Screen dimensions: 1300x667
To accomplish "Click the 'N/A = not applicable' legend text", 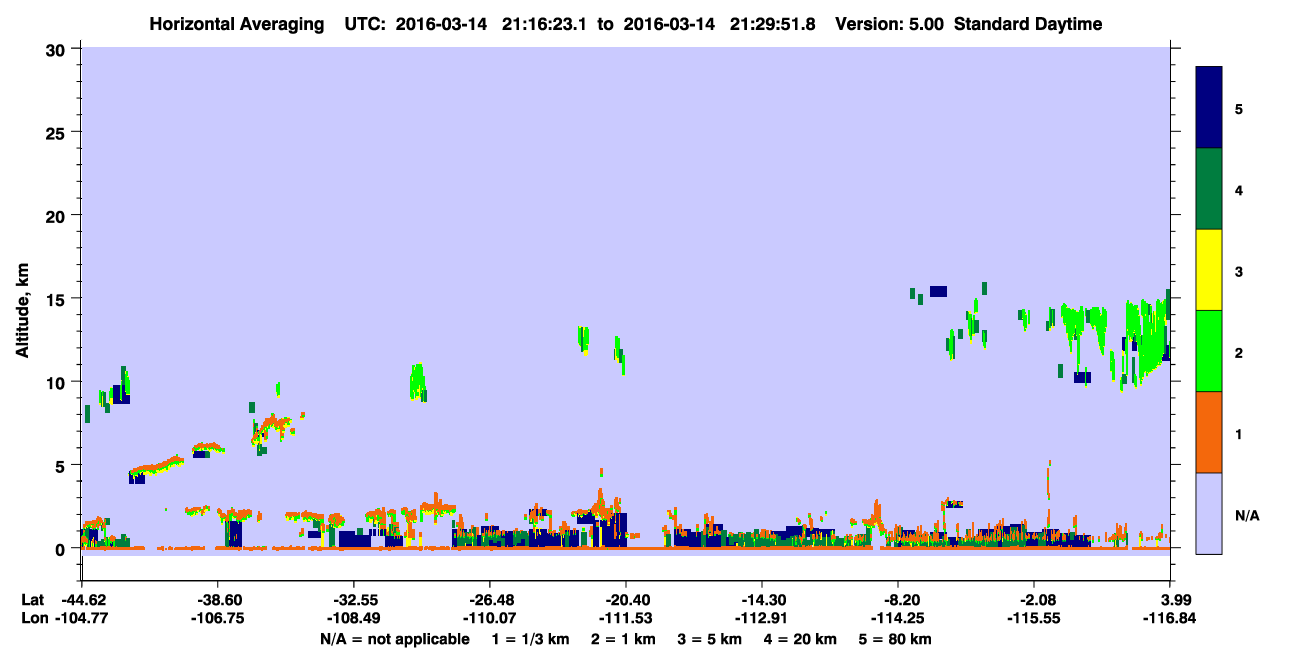I will [x=395, y=639].
